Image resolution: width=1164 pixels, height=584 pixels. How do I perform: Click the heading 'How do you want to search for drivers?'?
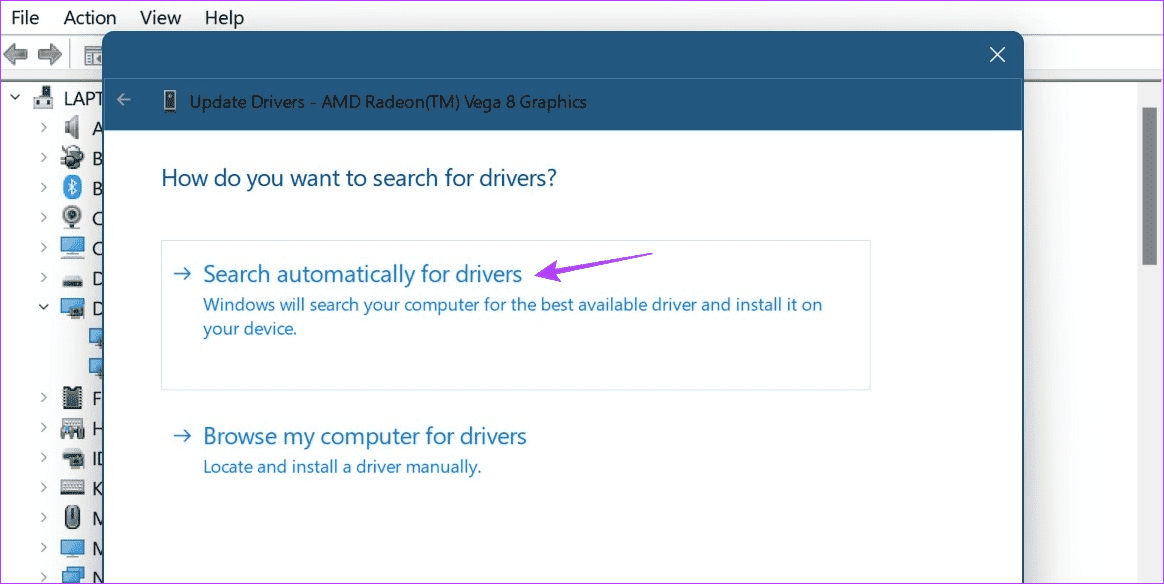coord(359,178)
